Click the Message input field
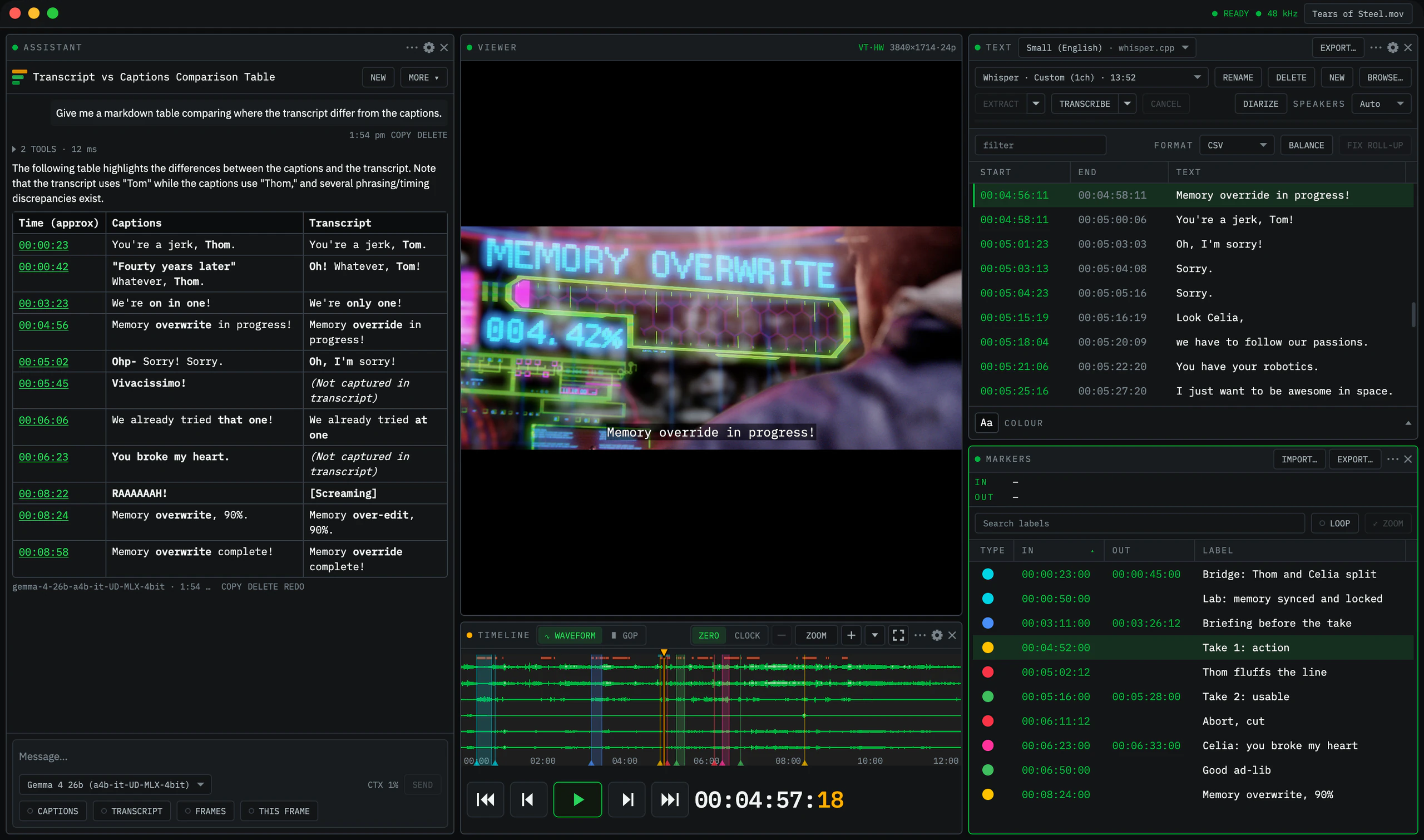Image resolution: width=1424 pixels, height=840 pixels. pyautogui.click(x=230, y=756)
